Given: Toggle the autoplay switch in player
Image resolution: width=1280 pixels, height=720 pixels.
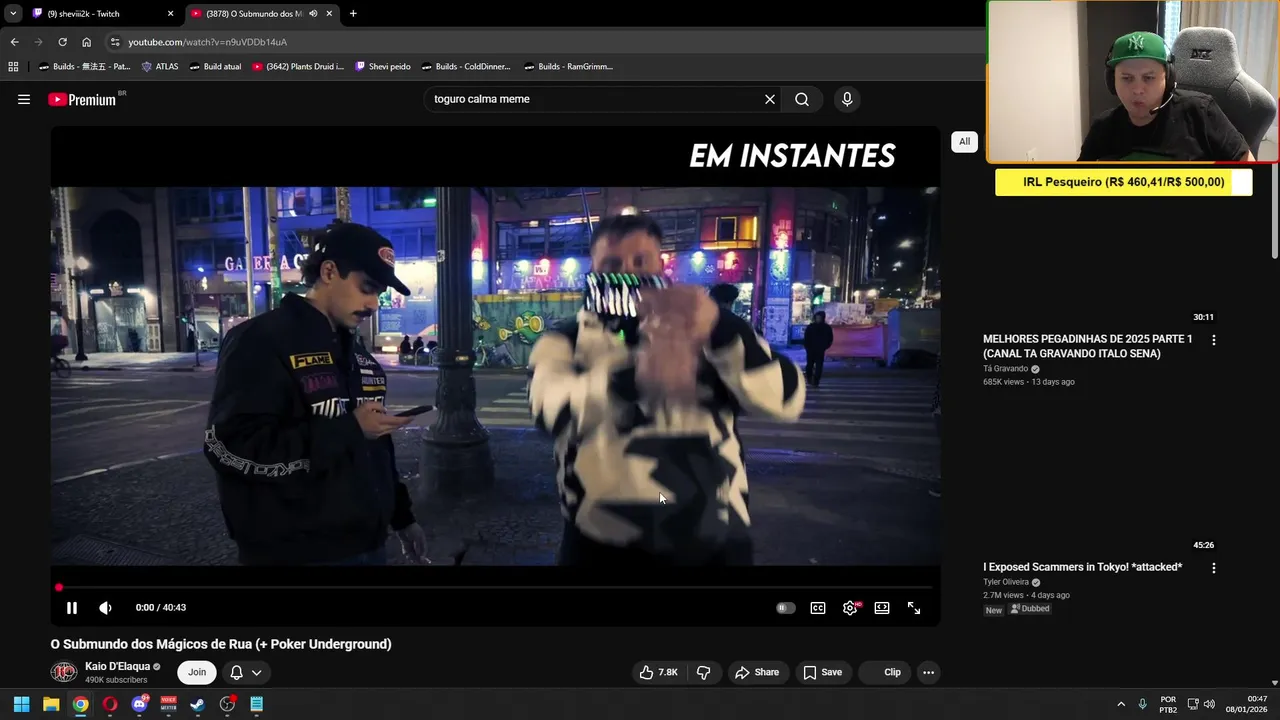Looking at the screenshot, I should click(x=786, y=607).
